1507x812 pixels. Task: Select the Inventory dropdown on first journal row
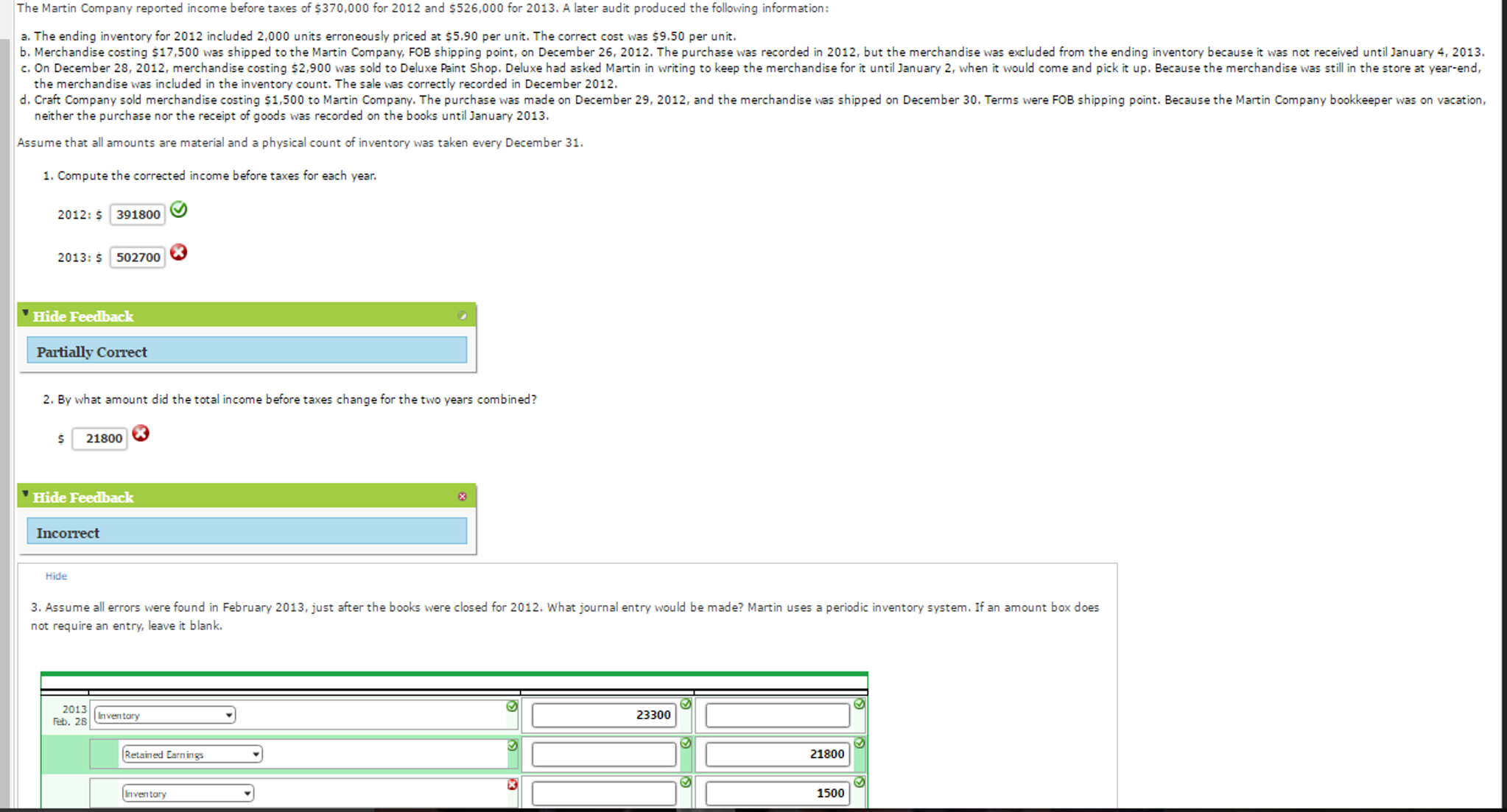161,715
